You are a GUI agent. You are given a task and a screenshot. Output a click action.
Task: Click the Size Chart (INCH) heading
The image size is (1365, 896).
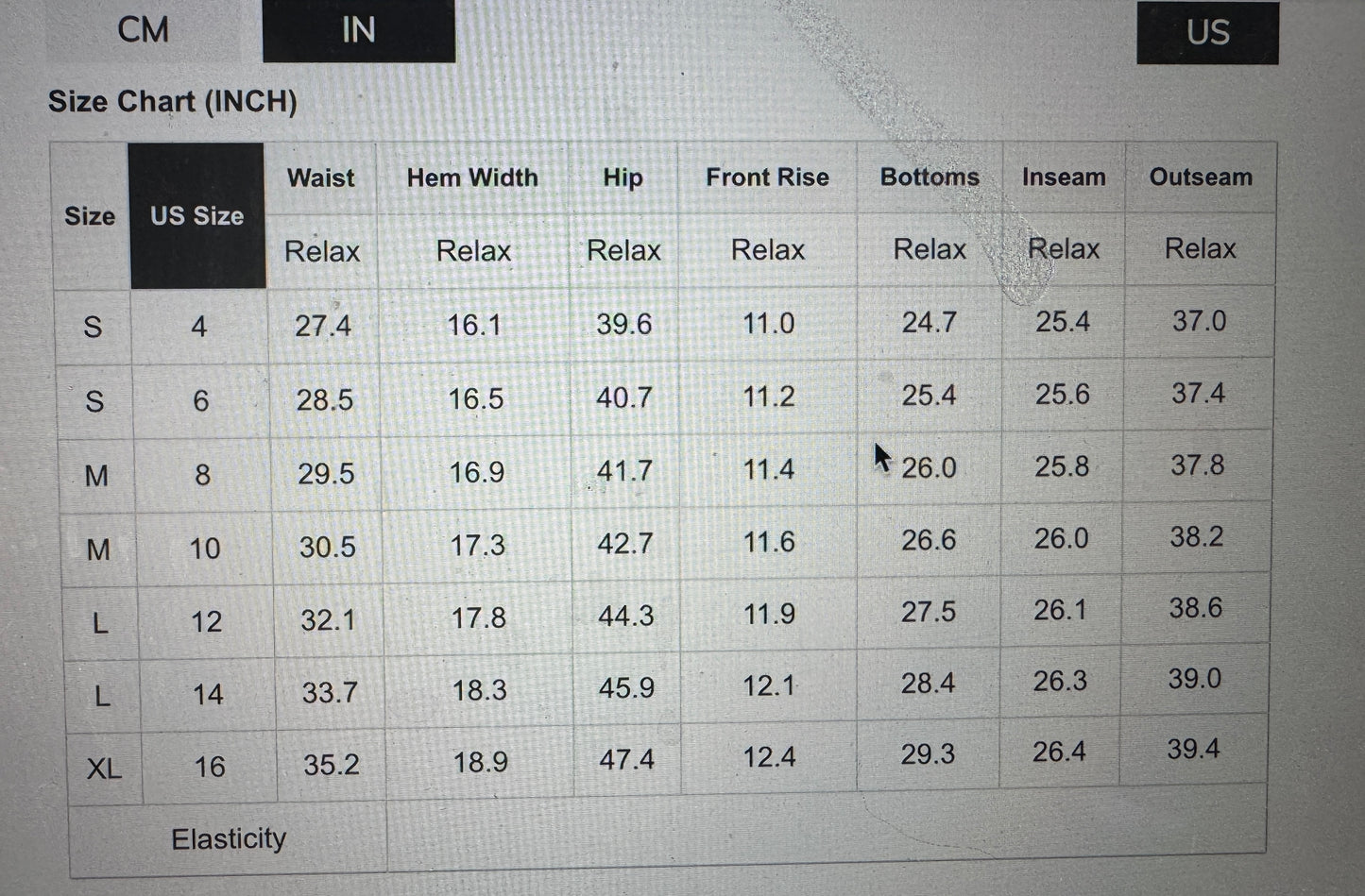point(173,101)
